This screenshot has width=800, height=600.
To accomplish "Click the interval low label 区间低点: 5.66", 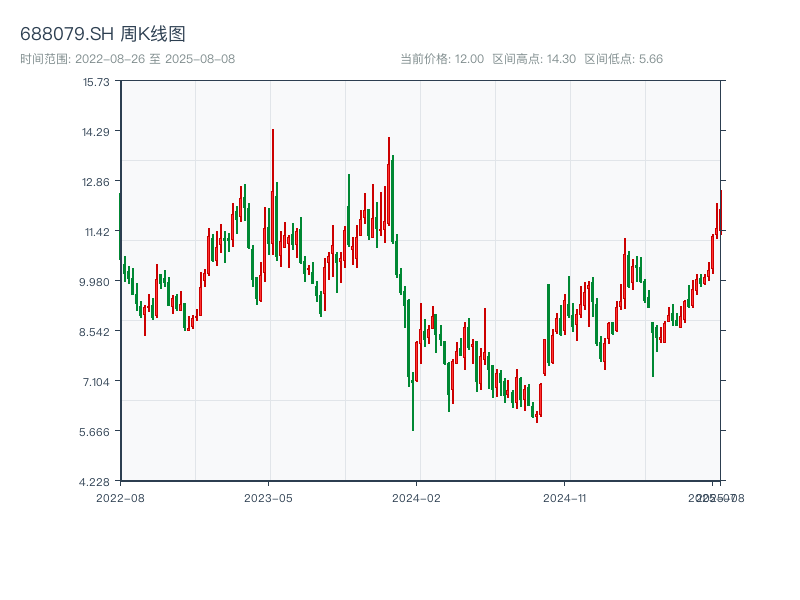I will coord(623,59).
